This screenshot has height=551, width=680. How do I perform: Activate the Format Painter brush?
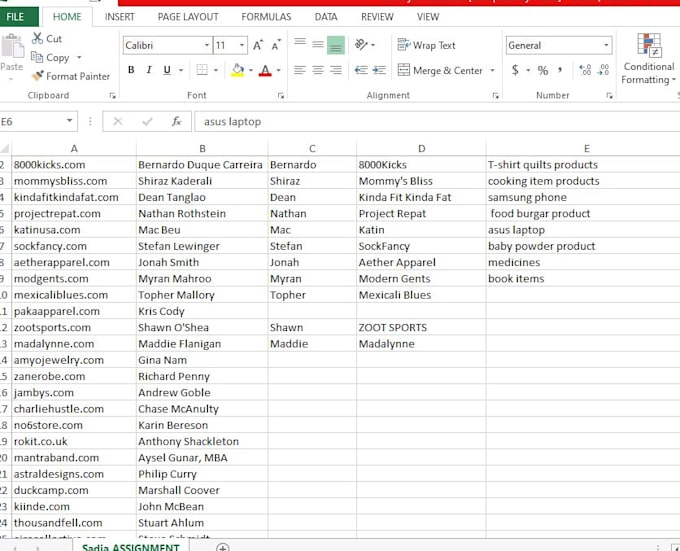(38, 76)
